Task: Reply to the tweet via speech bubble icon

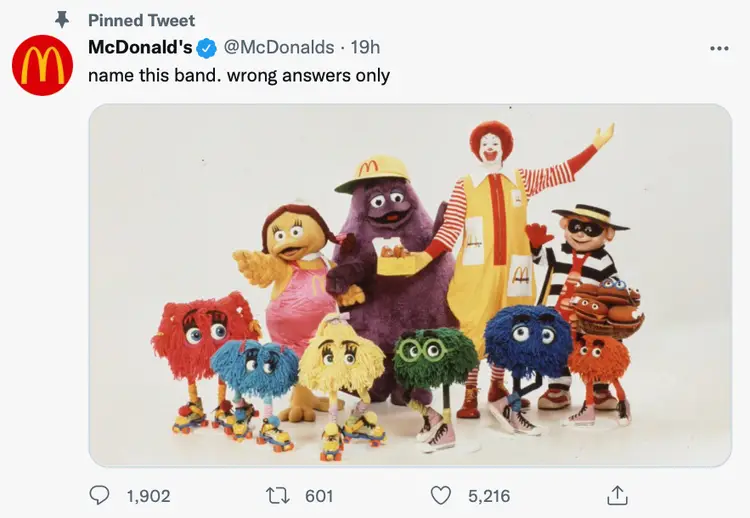Action: 100,495
